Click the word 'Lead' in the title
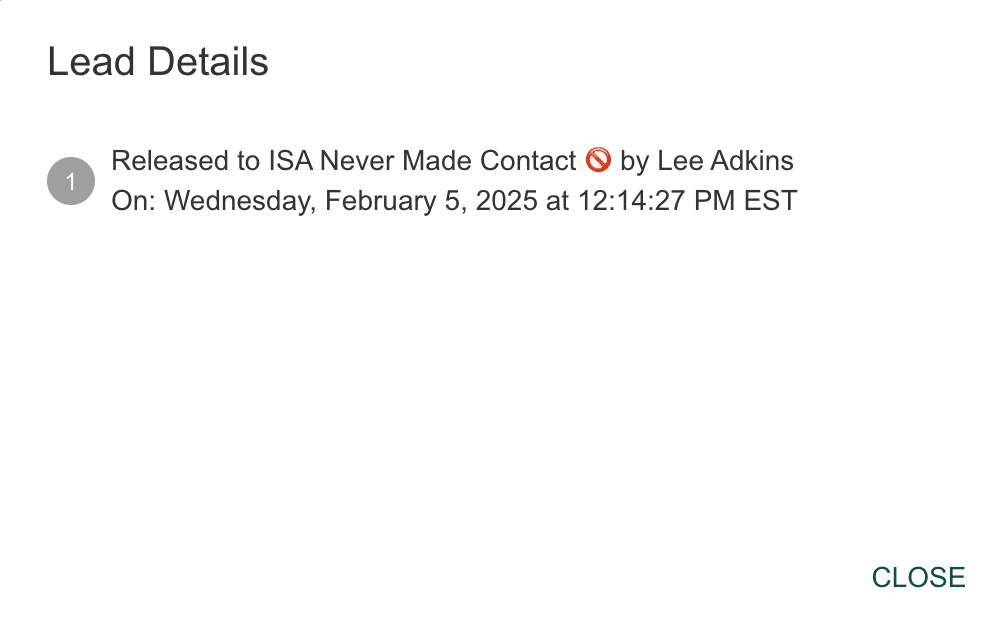Screen dimensions: 996x624 [x=91, y=62]
